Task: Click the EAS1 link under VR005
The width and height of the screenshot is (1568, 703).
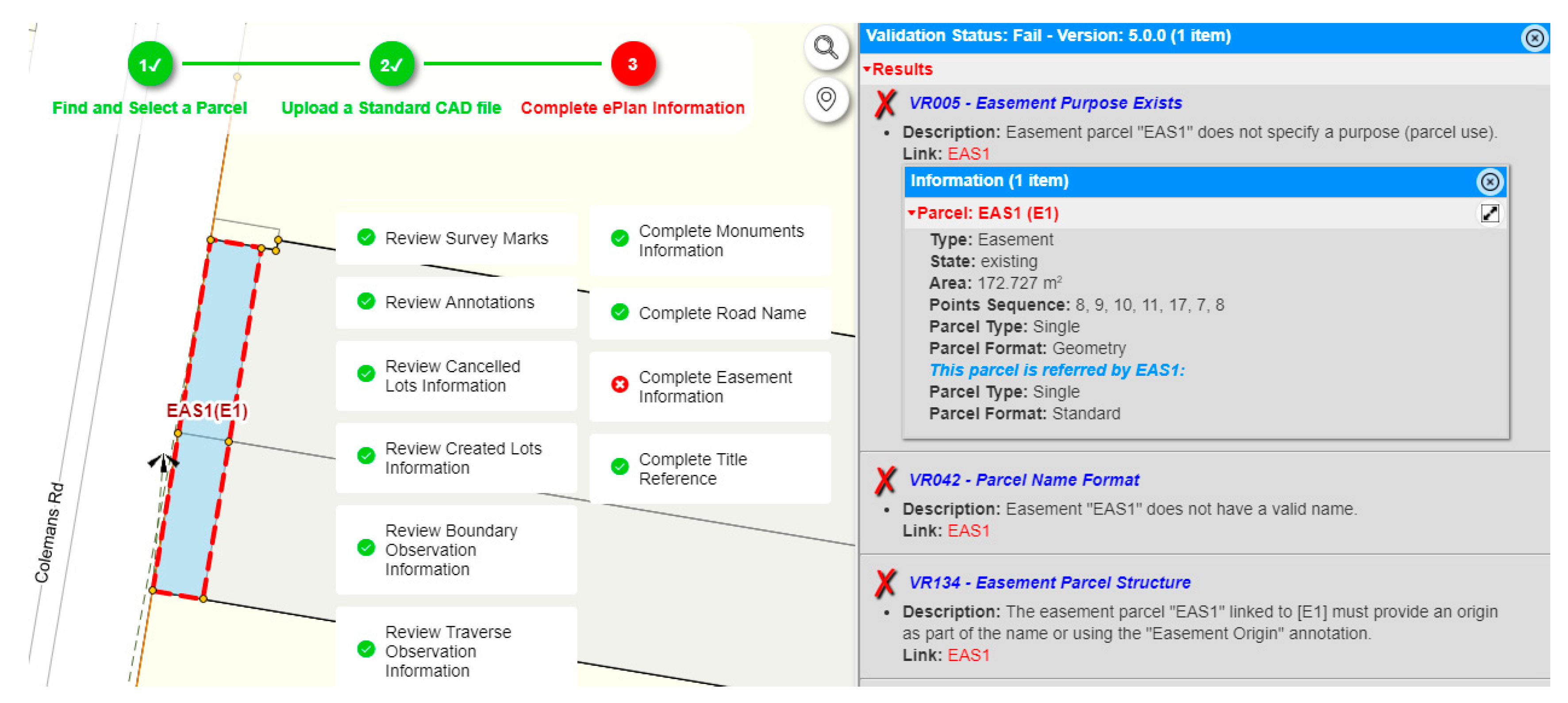Action: 968,154
